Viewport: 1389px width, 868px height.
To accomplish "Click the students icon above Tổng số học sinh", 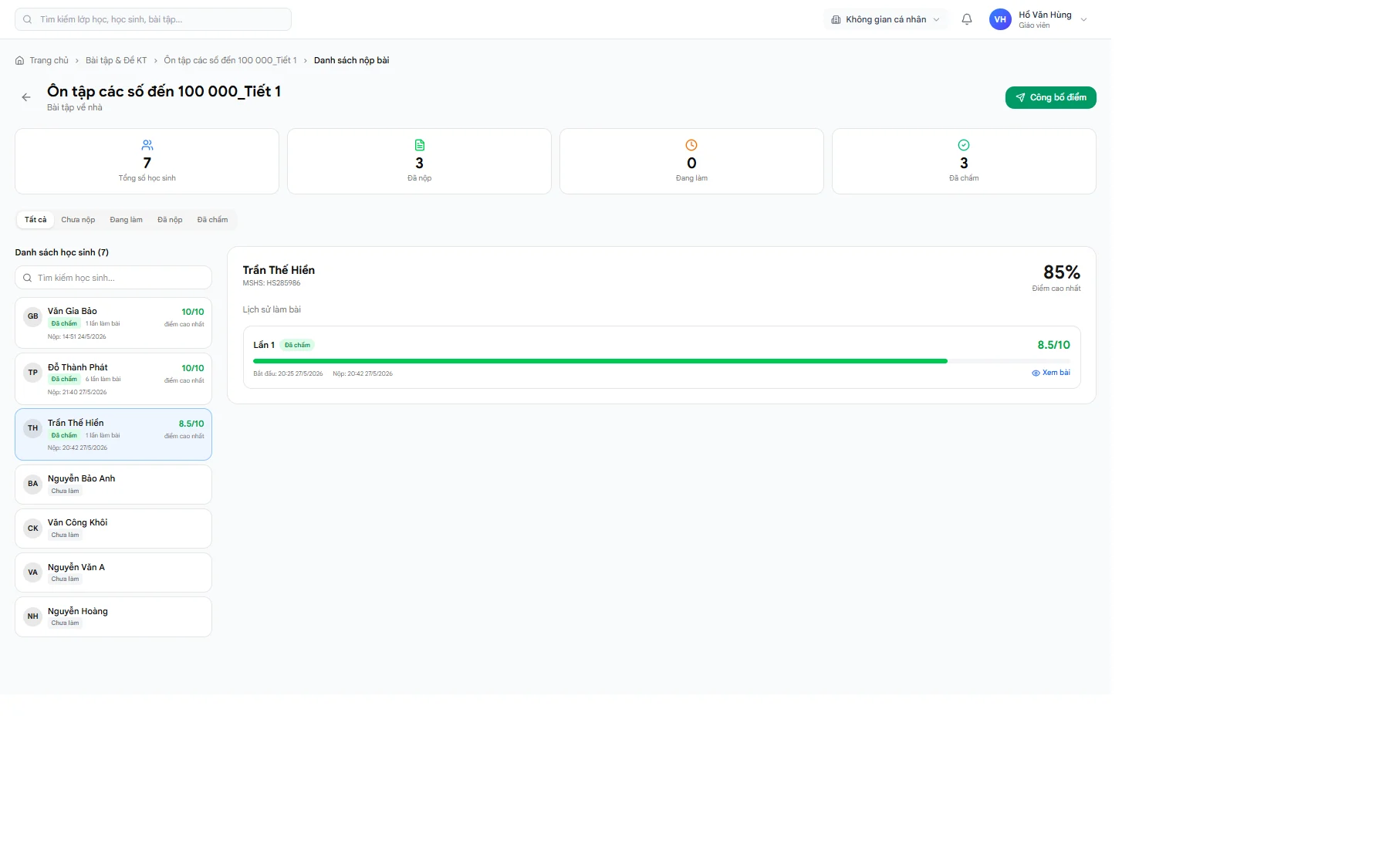I will pos(147,145).
